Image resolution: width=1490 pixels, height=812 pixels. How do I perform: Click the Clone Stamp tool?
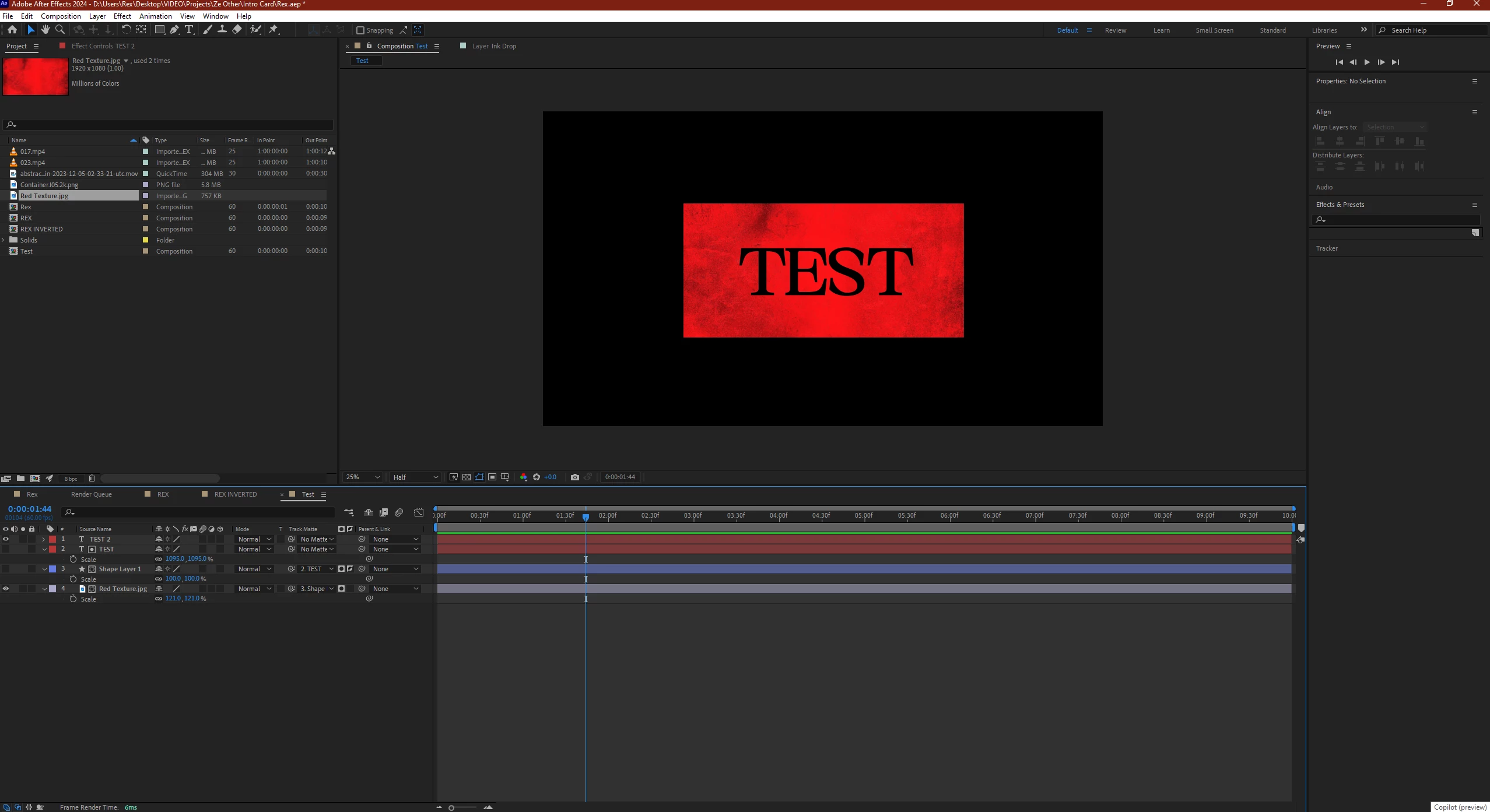point(222,30)
